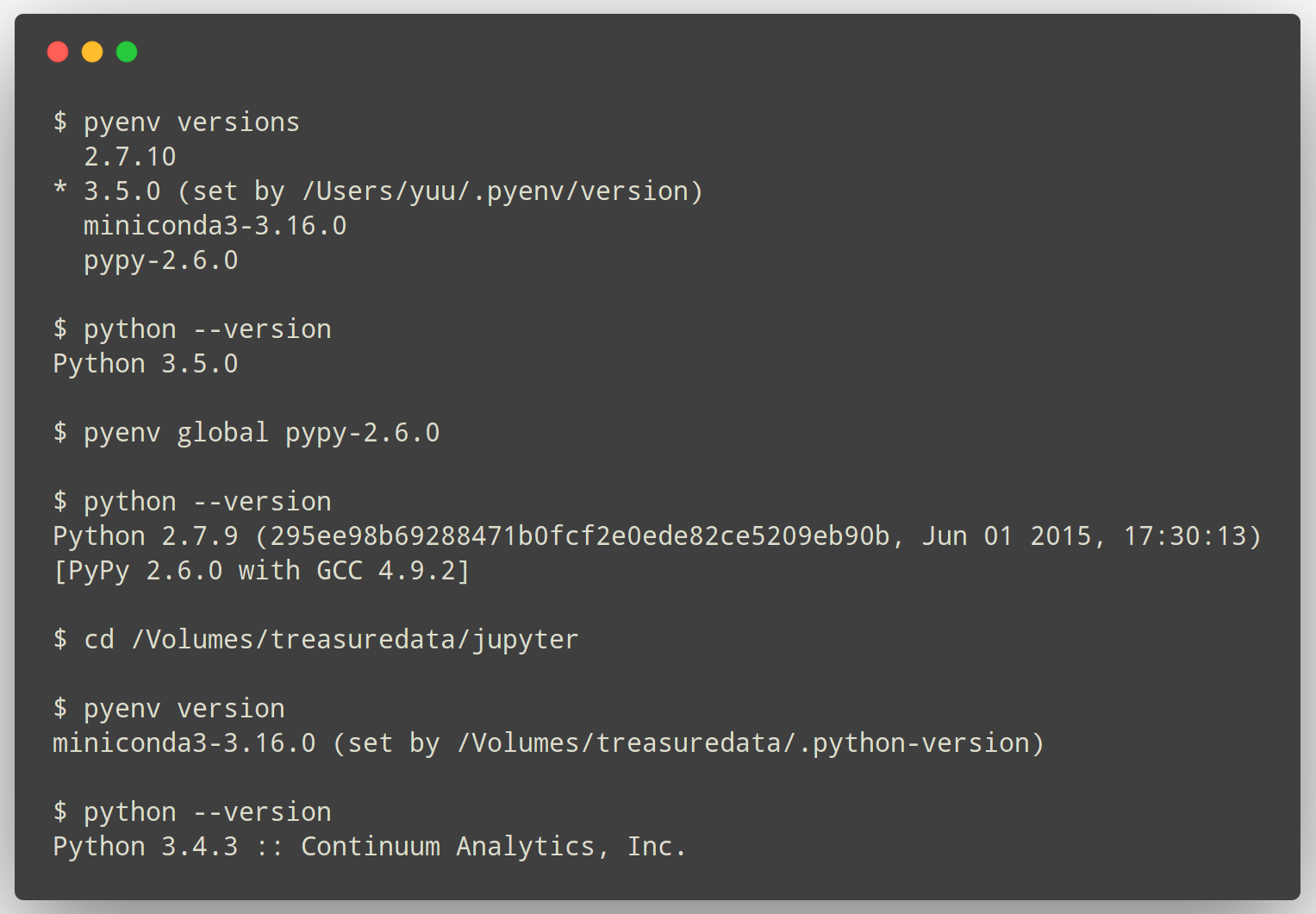The image size is (1316, 914).
Task: Click the "Python 3.4.3" output text
Action: 145,847
